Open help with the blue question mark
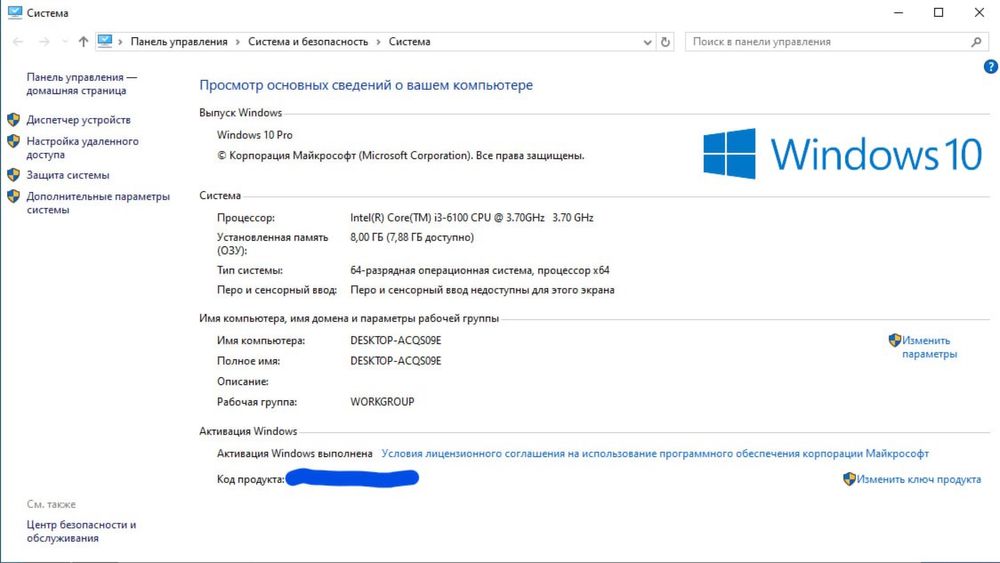 990,66
